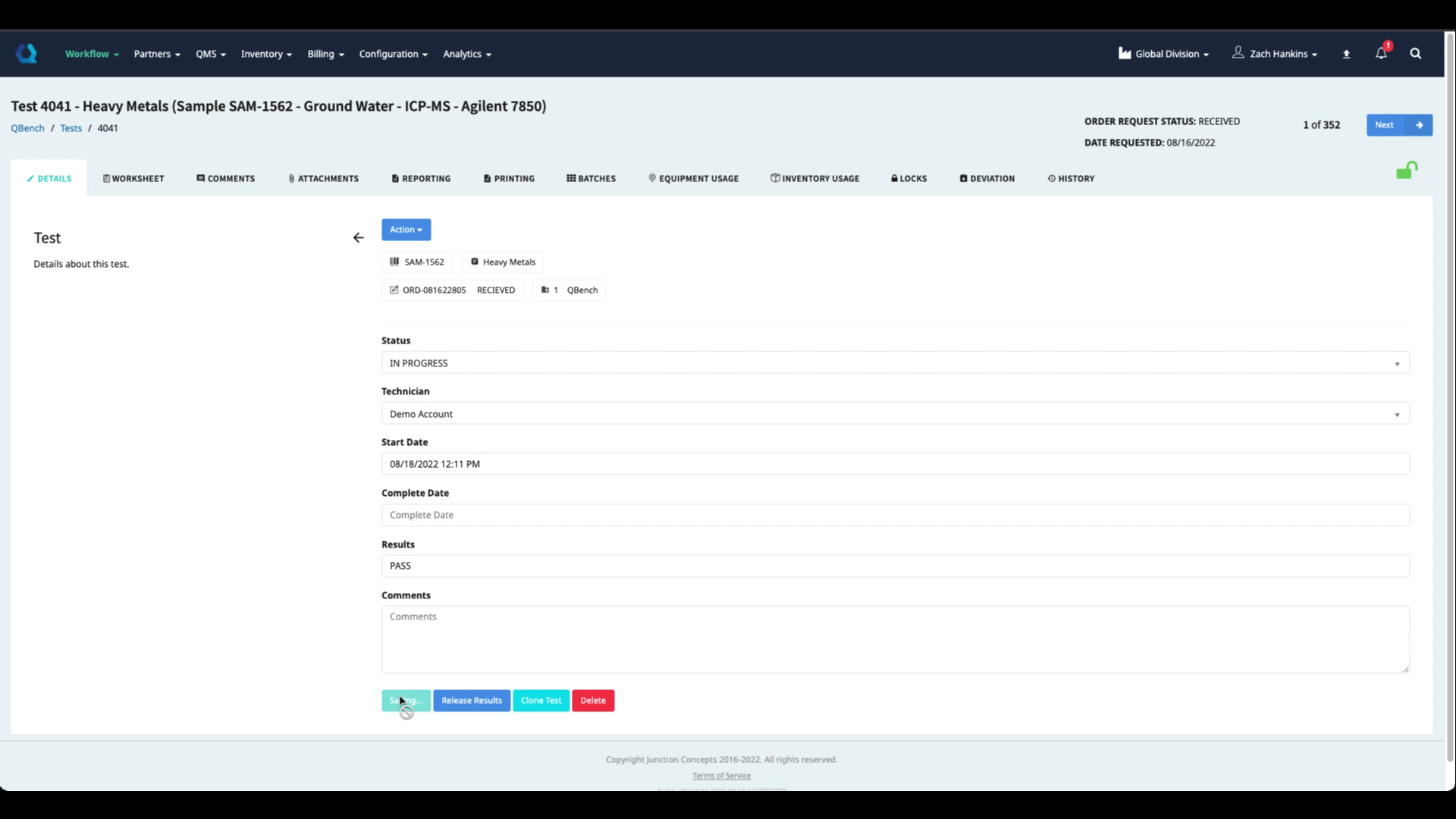The image size is (1456, 819).
Task: Click the QBench logo icon
Action: (x=27, y=53)
